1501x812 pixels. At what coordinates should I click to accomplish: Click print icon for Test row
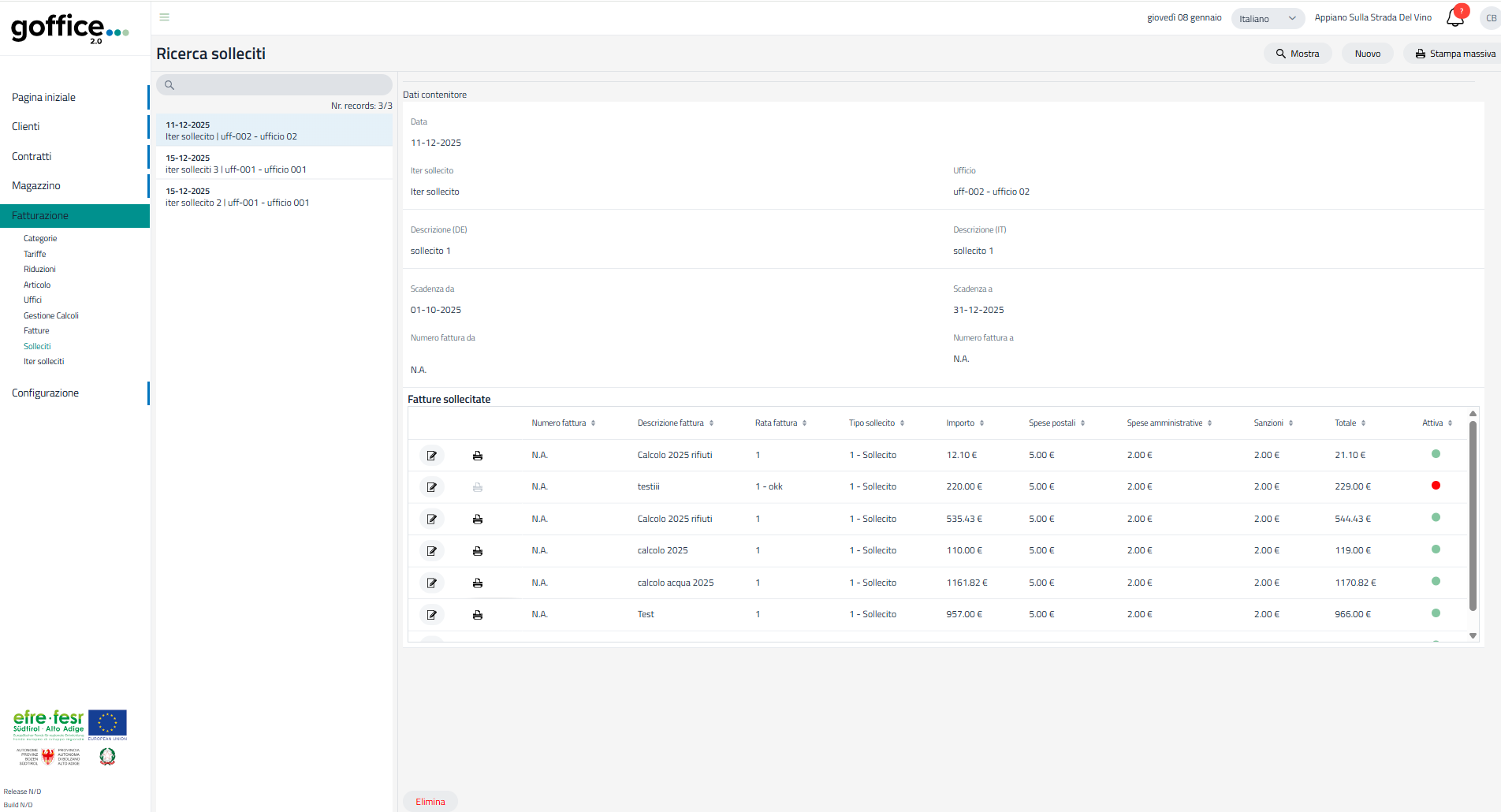pyautogui.click(x=477, y=615)
